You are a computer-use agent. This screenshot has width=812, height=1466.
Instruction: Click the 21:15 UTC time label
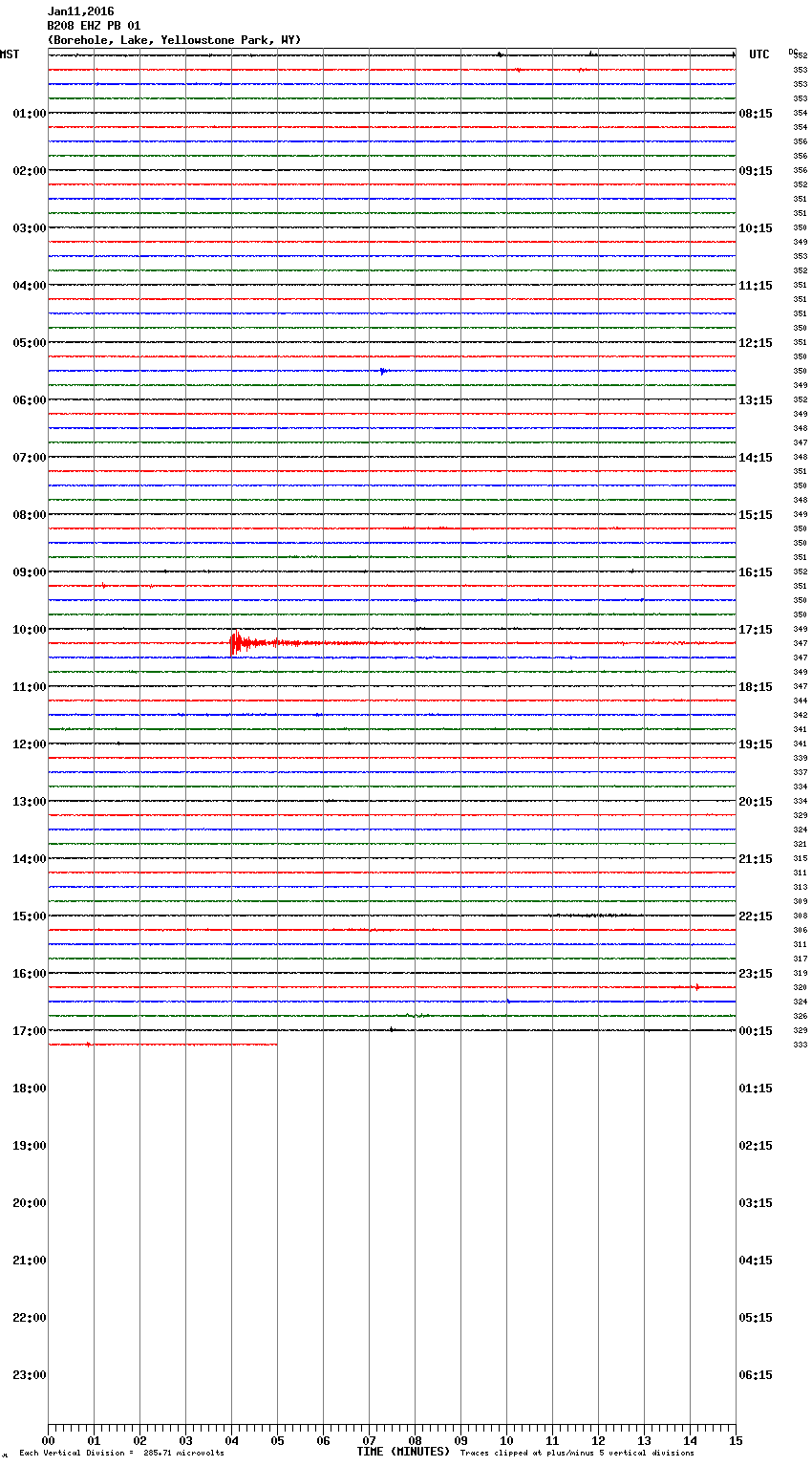pyautogui.click(x=756, y=859)
